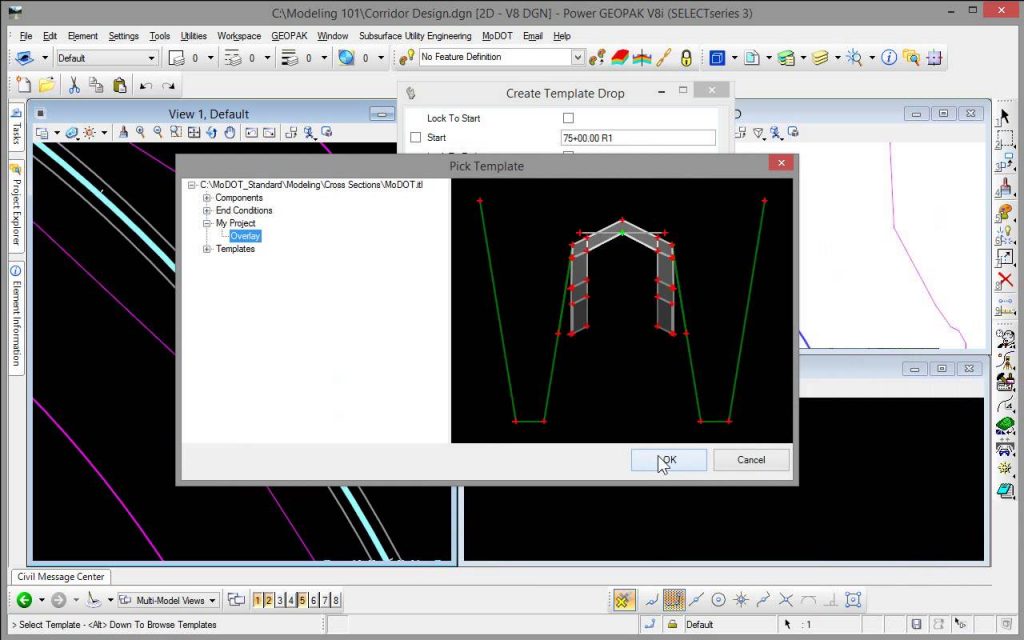Click the globe icon in attributes toolbar
Viewport: 1024px width, 640px height.
tap(346, 57)
